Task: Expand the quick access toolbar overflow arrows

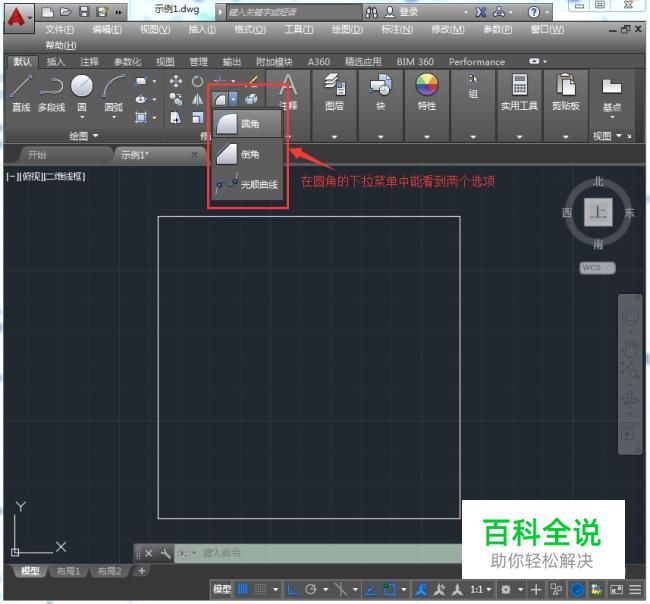Action: click(119, 12)
